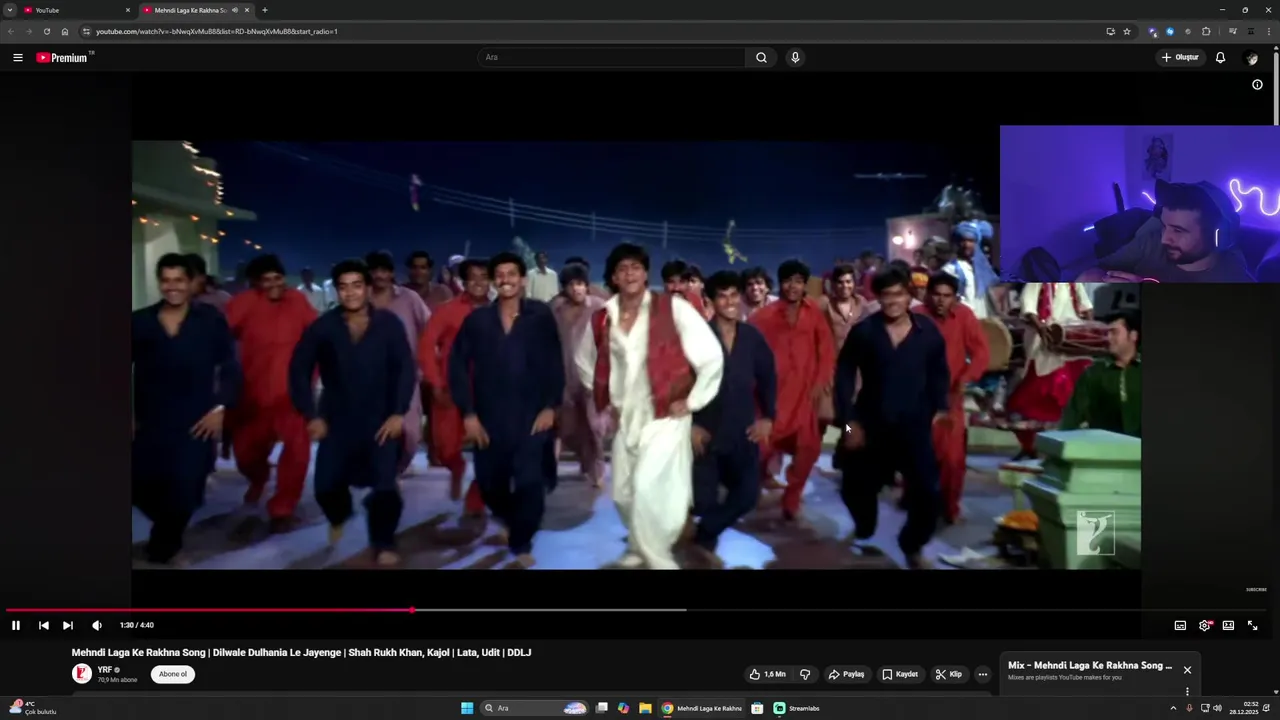Image resolution: width=1280 pixels, height=720 pixels.
Task: Skip to the next video
Action: point(68,625)
